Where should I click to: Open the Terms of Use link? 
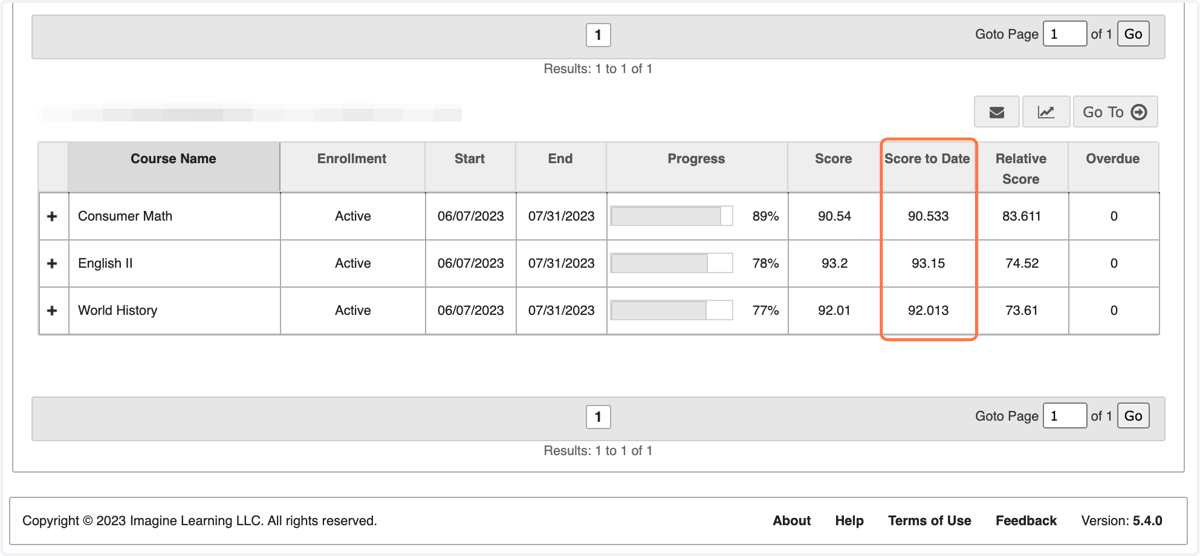929,520
